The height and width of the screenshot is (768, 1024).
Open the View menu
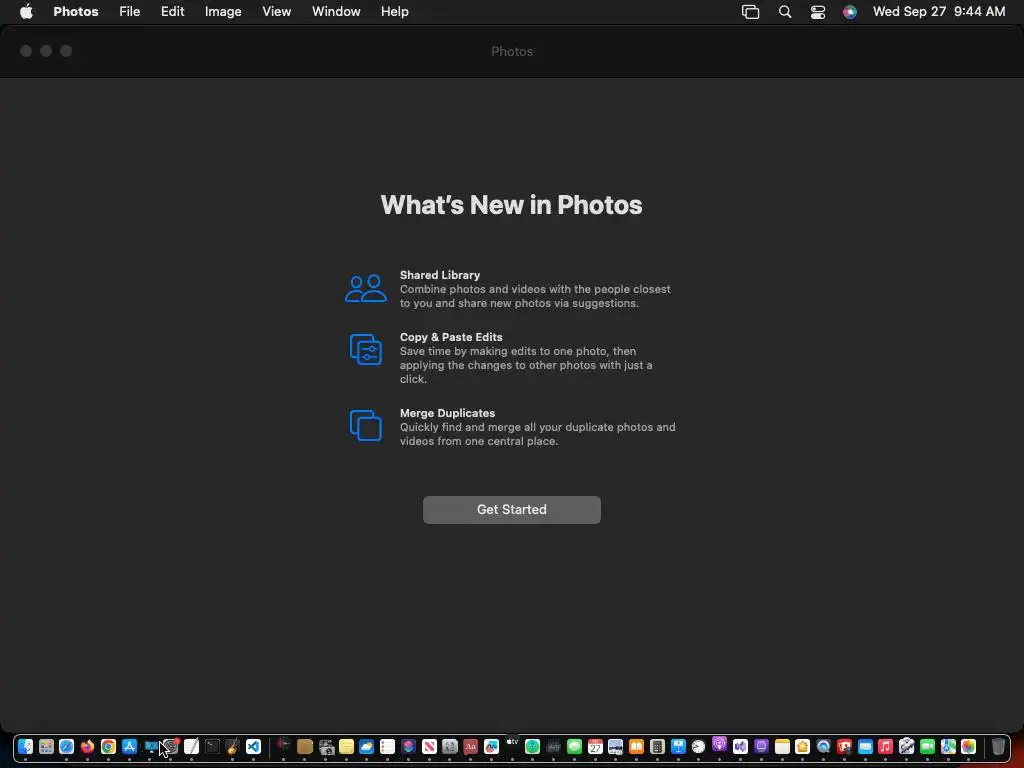point(276,12)
